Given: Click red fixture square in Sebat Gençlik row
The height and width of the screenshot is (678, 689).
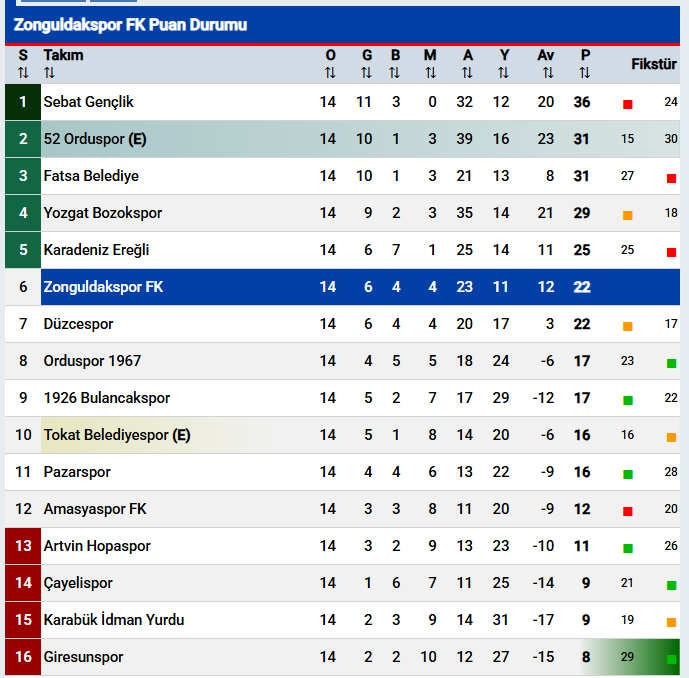Looking at the screenshot, I should pos(628,104).
